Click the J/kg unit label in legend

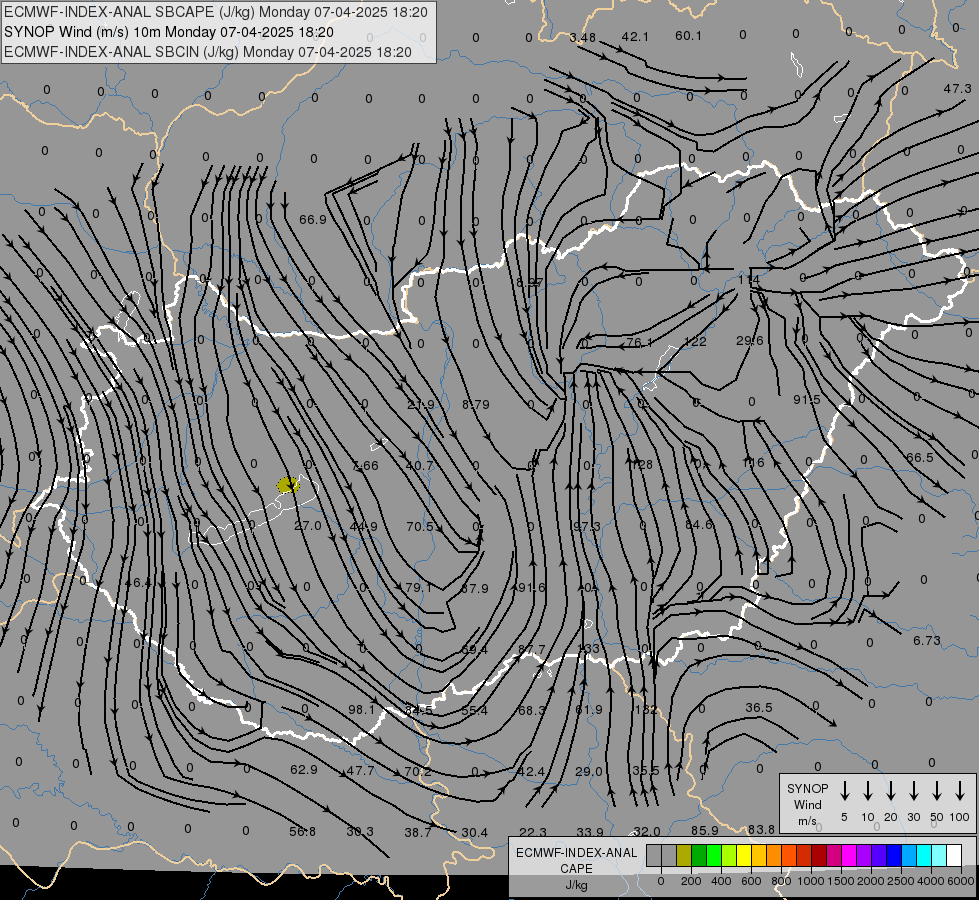point(576,885)
